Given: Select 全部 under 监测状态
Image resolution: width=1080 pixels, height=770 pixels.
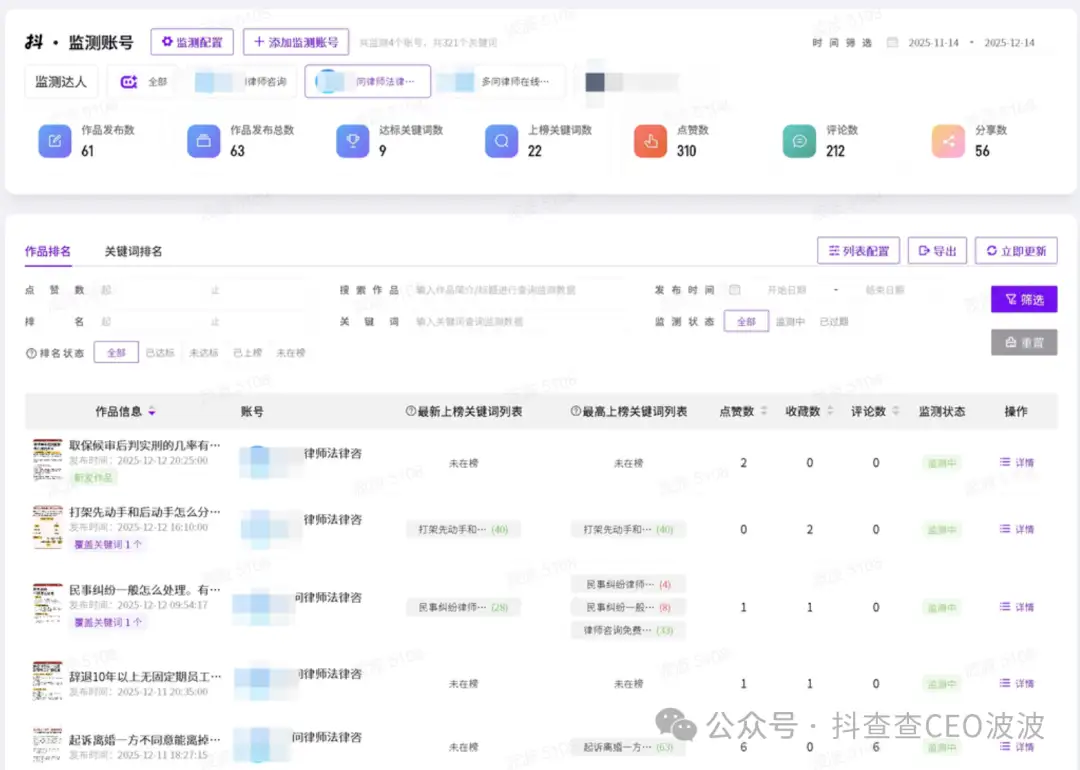Looking at the screenshot, I should click(x=746, y=322).
